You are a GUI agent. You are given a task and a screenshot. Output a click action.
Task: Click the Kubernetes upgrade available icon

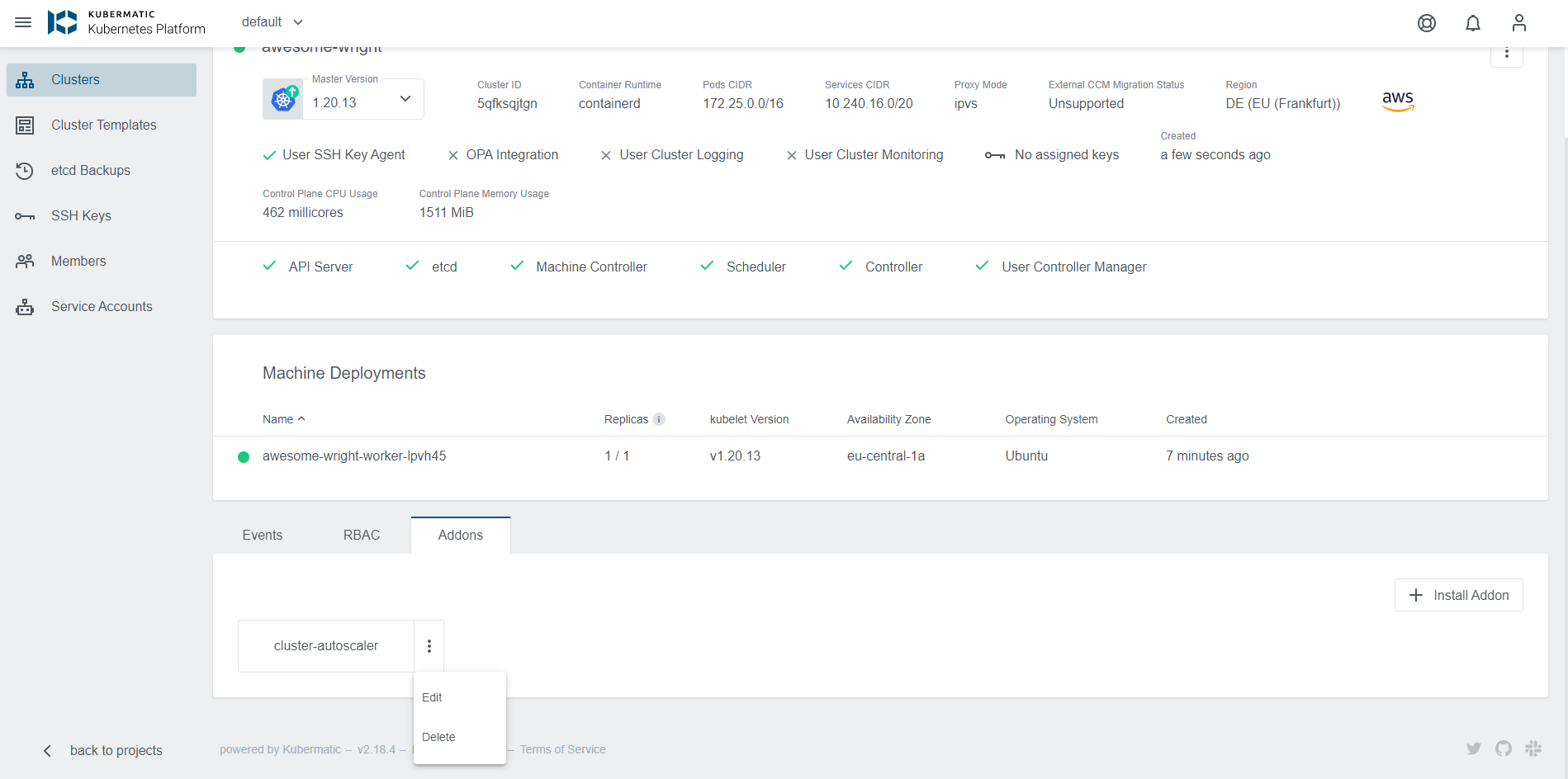tap(283, 99)
